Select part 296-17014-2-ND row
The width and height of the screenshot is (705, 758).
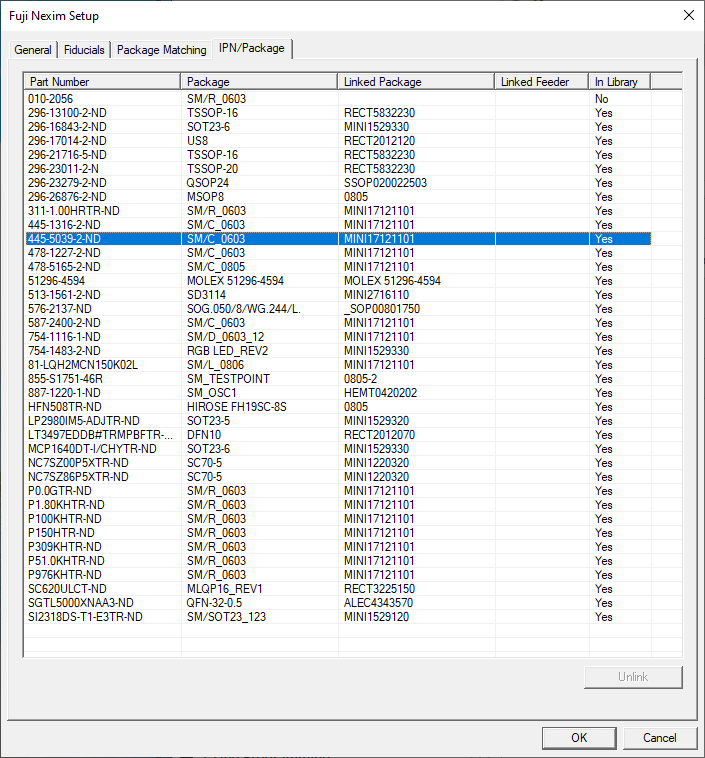point(338,141)
